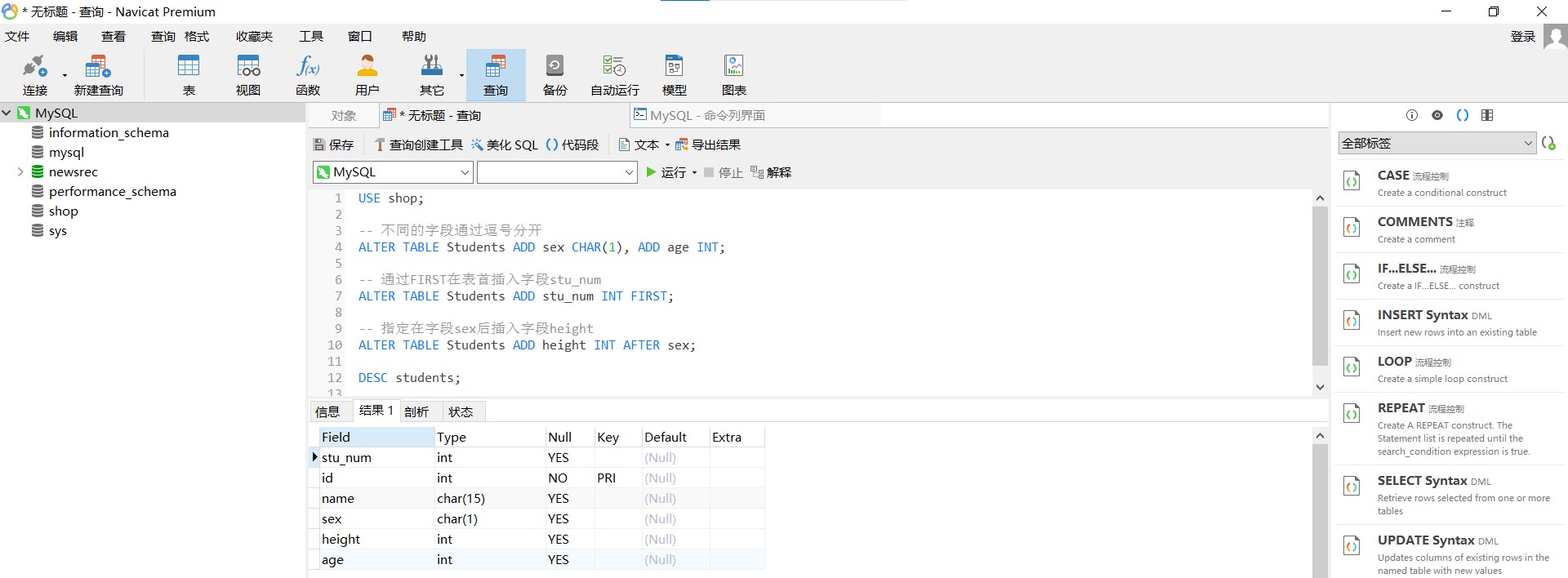Click the Connection (连接) toolbar icon
Image resolution: width=1568 pixels, height=578 pixels.
tap(35, 75)
